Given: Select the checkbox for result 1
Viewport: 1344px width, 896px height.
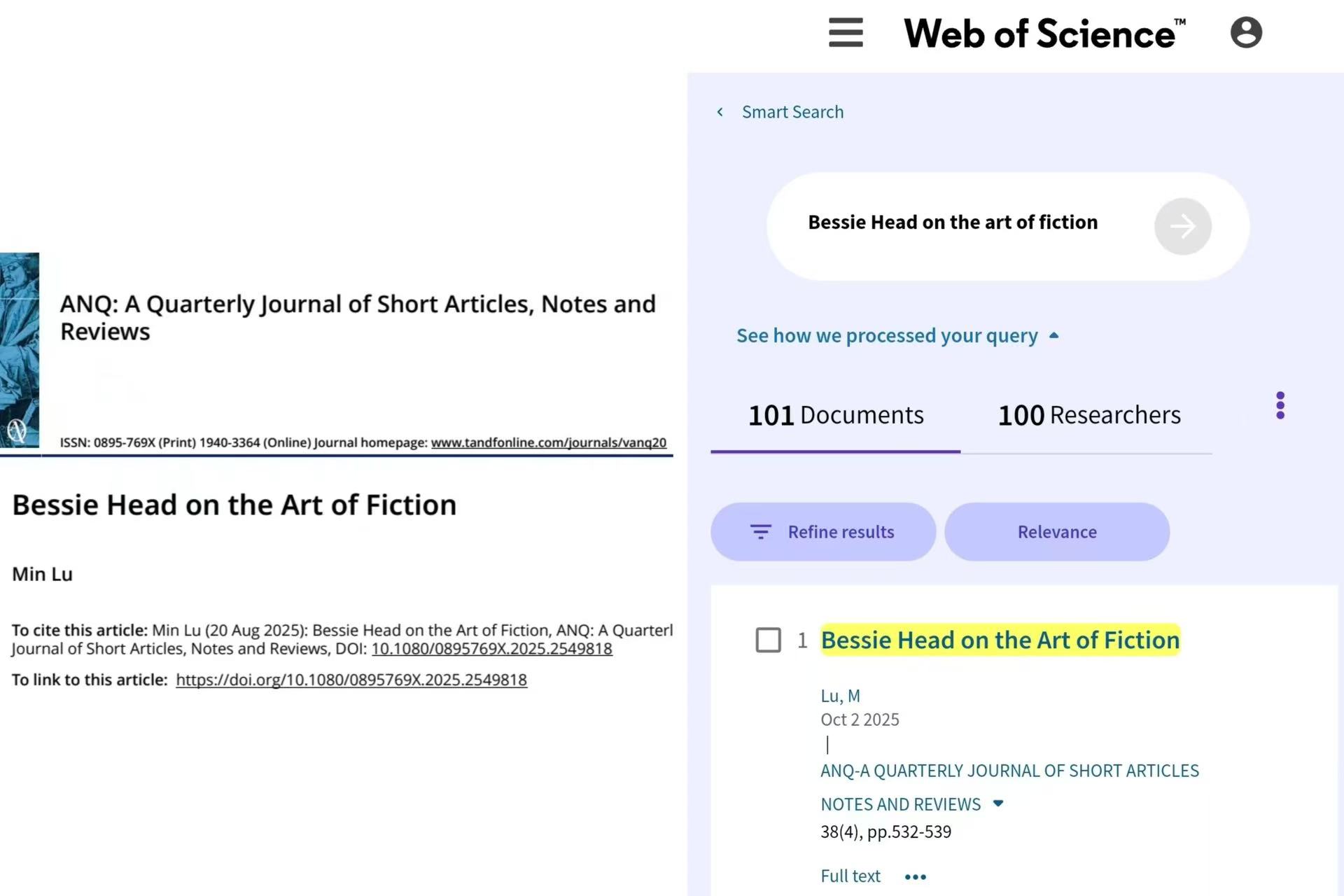Looking at the screenshot, I should point(768,640).
